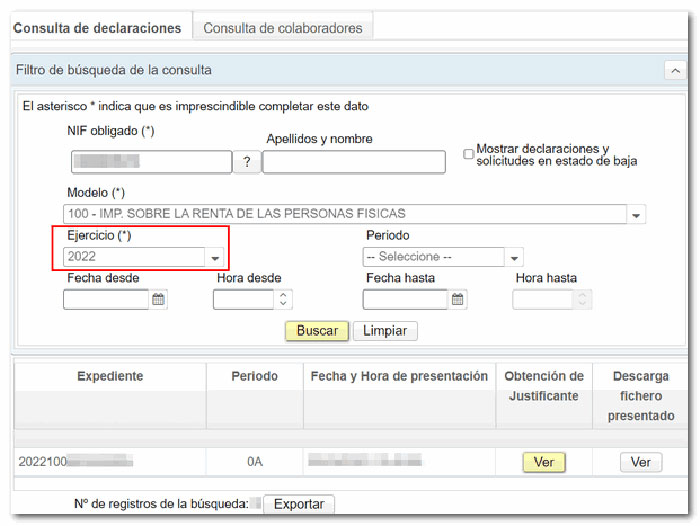Image resolution: width=700 pixels, height=526 pixels.
Task: Click the Fecha hasta date field
Action: coord(405,300)
